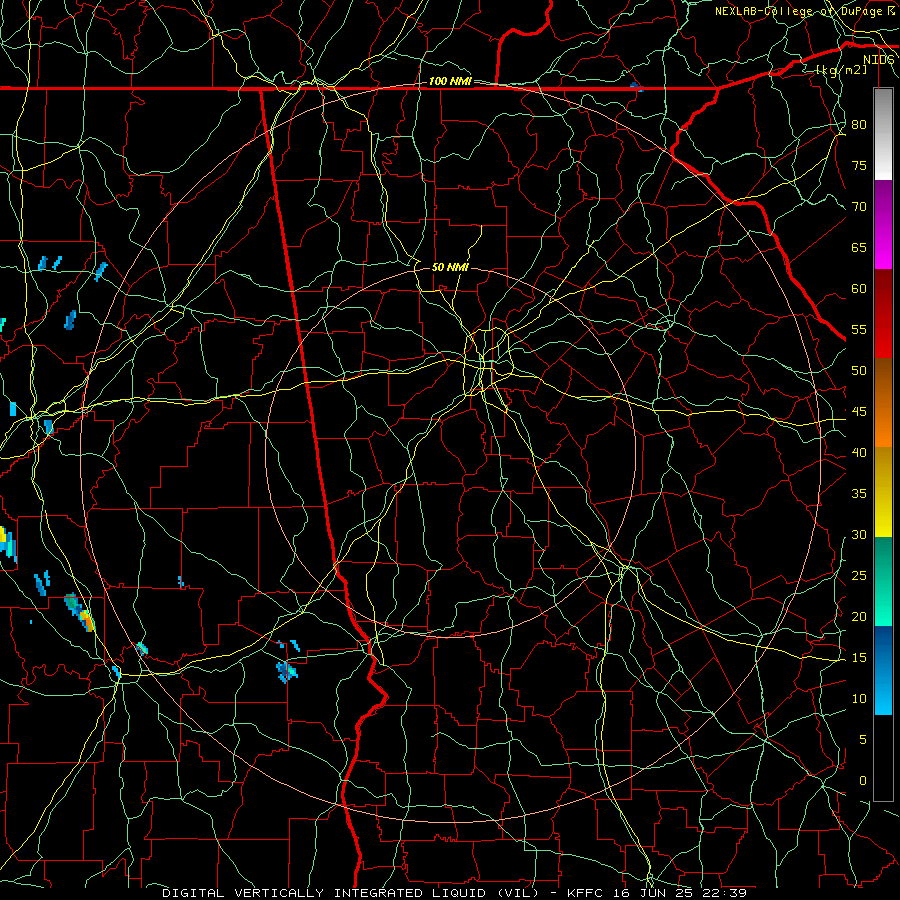Click the legend value 5
Image resolution: width=900 pixels, height=900 pixels.
tap(863, 740)
